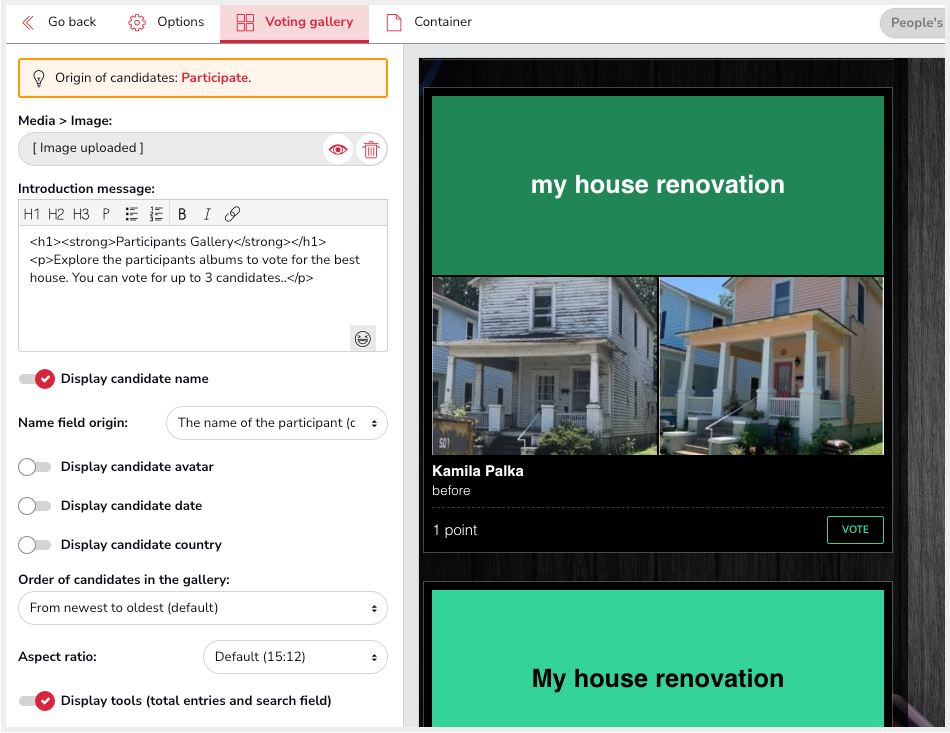Disable Display candidate name toggle

[36, 379]
